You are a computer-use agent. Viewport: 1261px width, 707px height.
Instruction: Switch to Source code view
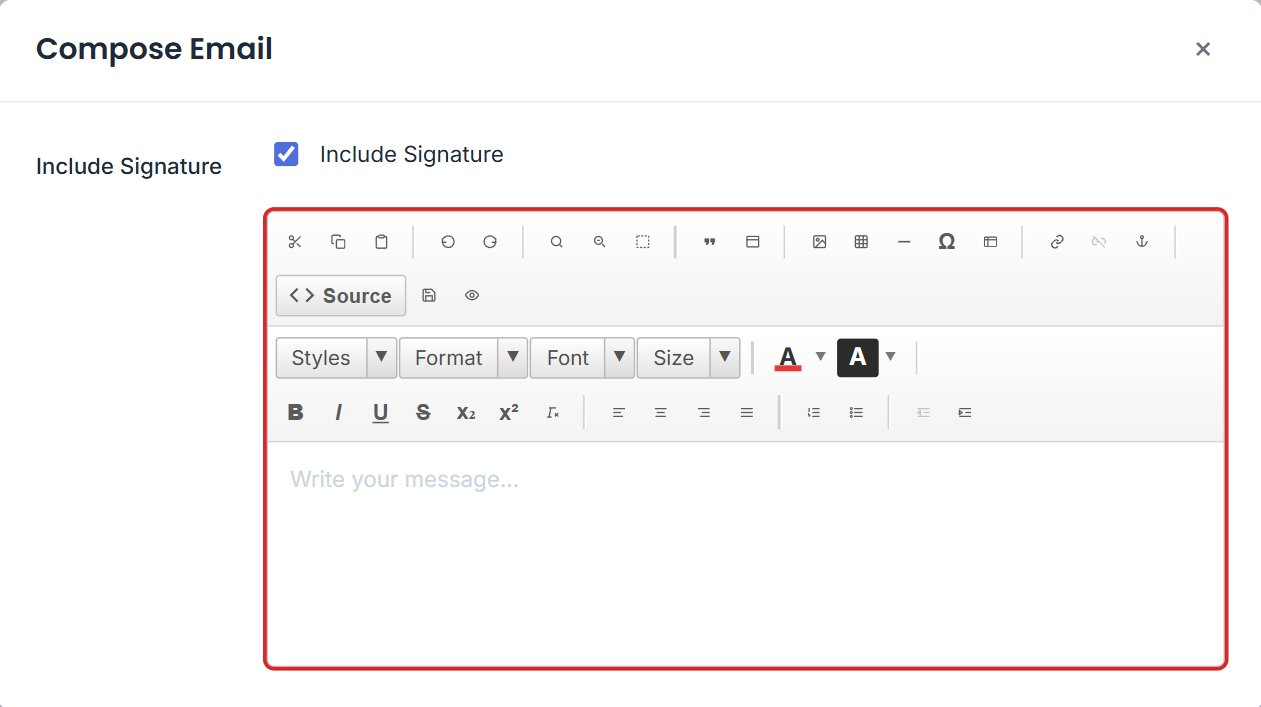click(341, 295)
